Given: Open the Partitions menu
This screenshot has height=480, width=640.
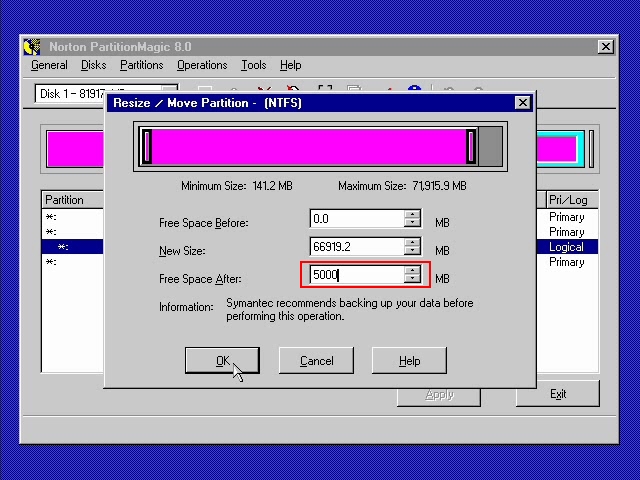Looking at the screenshot, I should (142, 65).
